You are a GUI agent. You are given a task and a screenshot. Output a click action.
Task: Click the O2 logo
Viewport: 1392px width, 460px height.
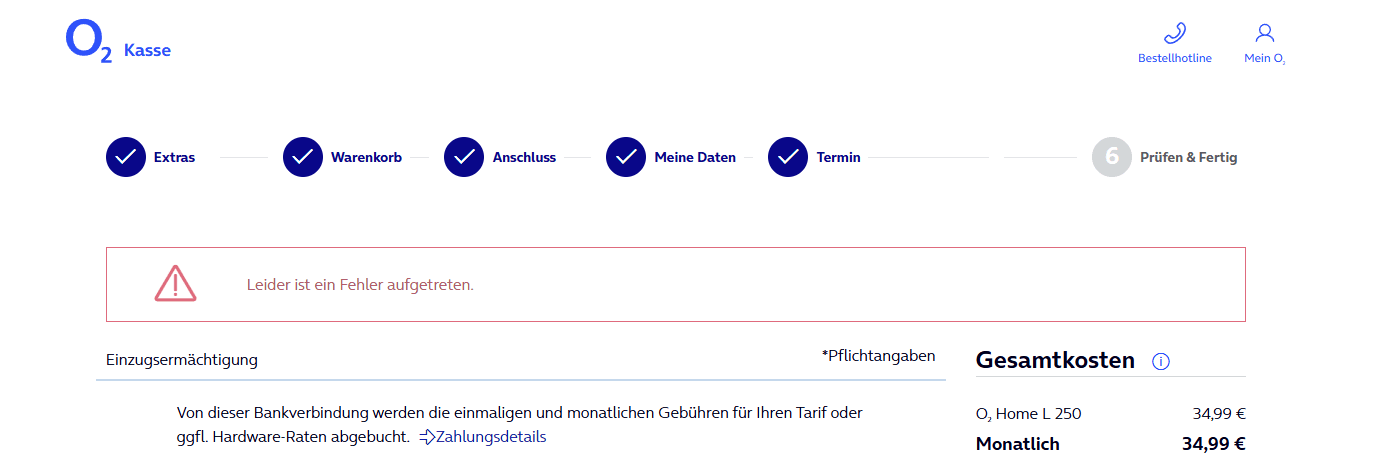pyautogui.click(x=88, y=43)
